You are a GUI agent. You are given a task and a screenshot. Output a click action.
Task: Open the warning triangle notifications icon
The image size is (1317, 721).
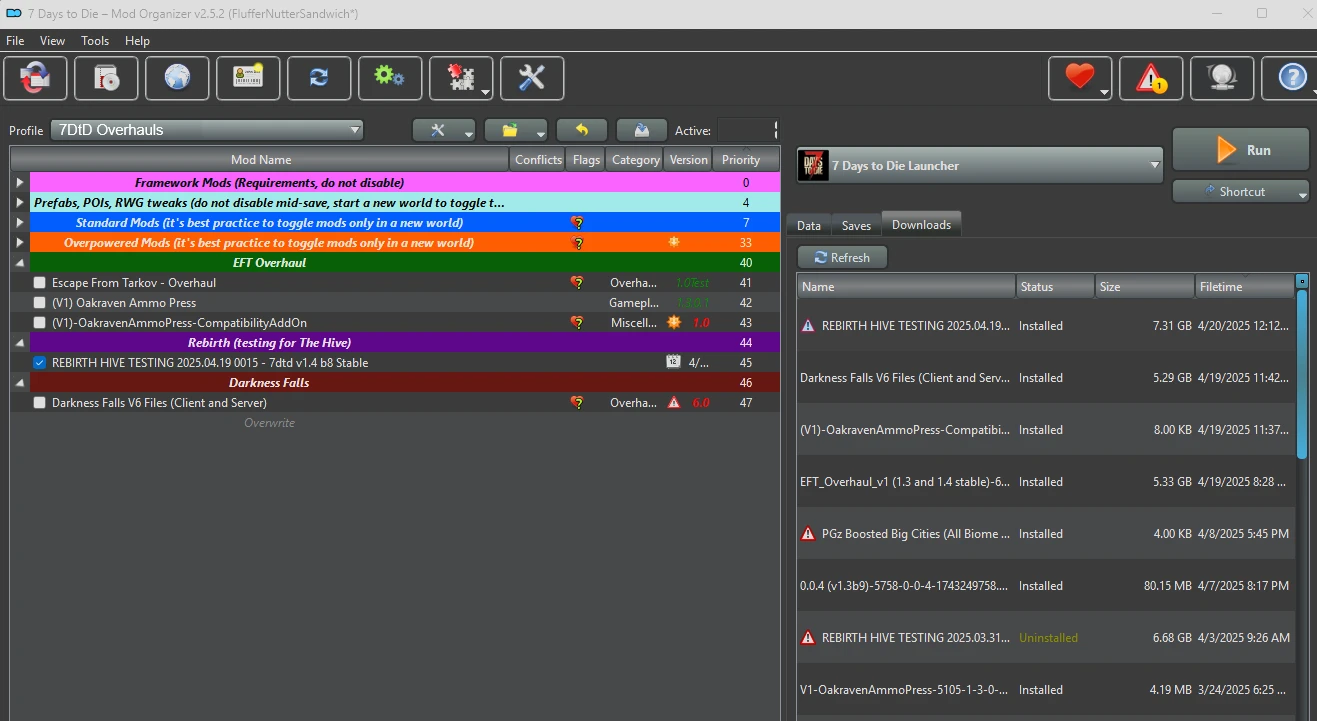(x=1151, y=78)
